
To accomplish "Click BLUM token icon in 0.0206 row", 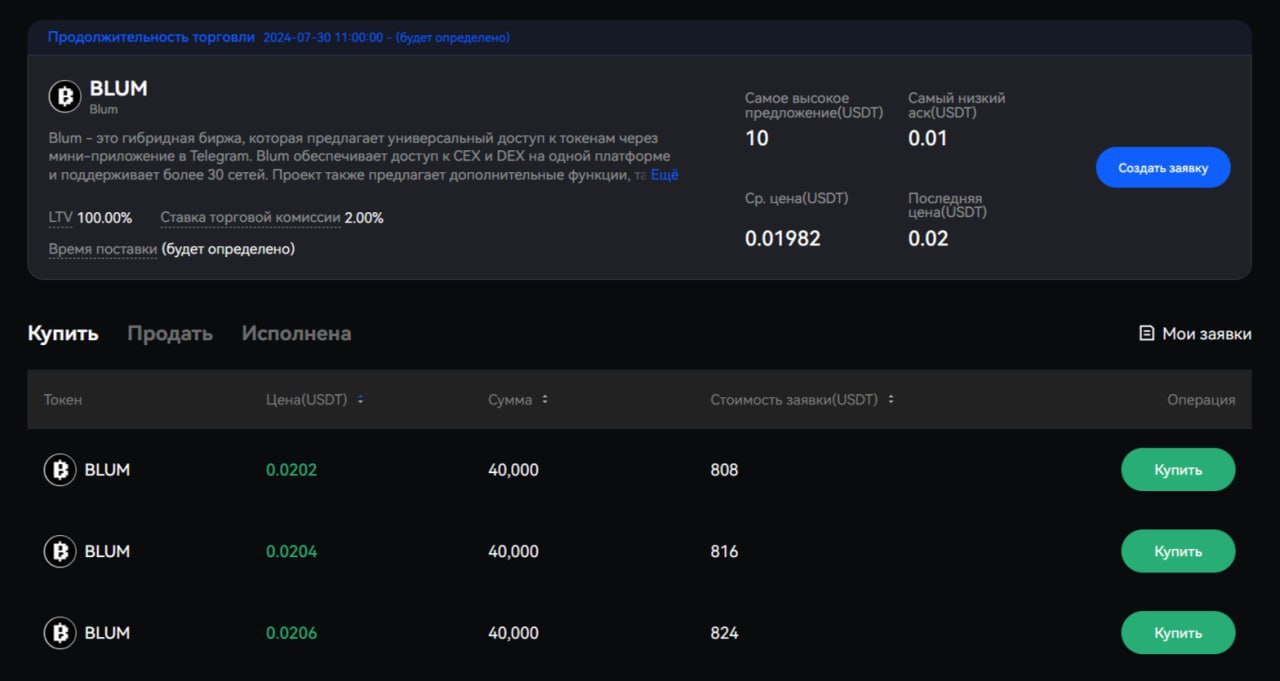I will click(x=60, y=633).
